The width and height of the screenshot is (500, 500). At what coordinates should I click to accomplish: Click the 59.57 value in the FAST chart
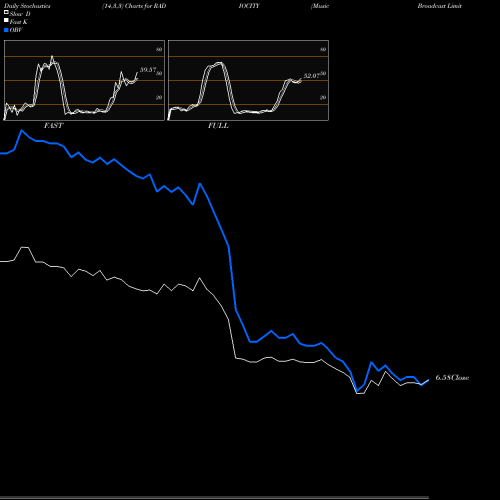point(148,70)
